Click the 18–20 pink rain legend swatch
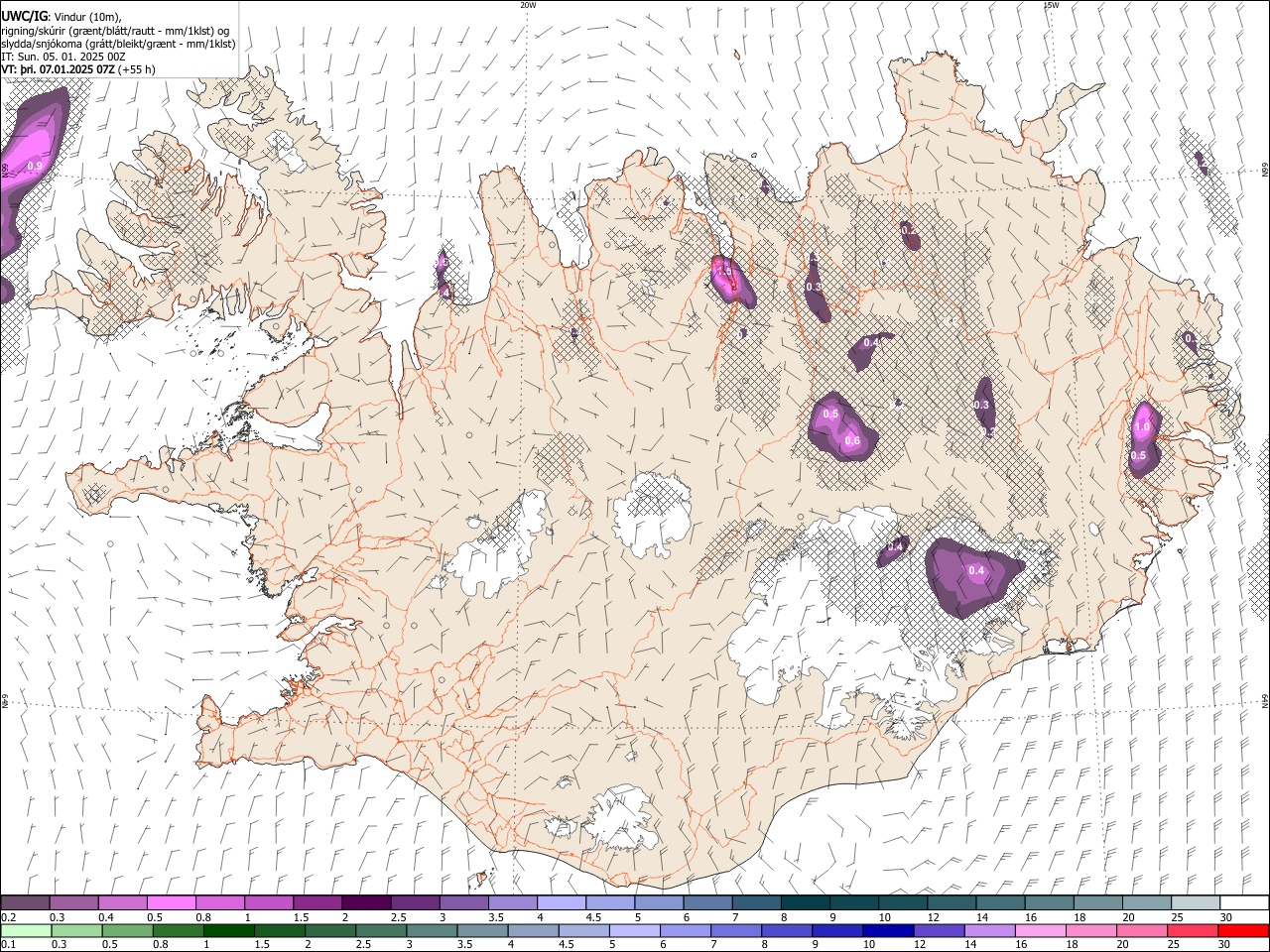Screen dimensions: 1270x952 tap(1090, 931)
